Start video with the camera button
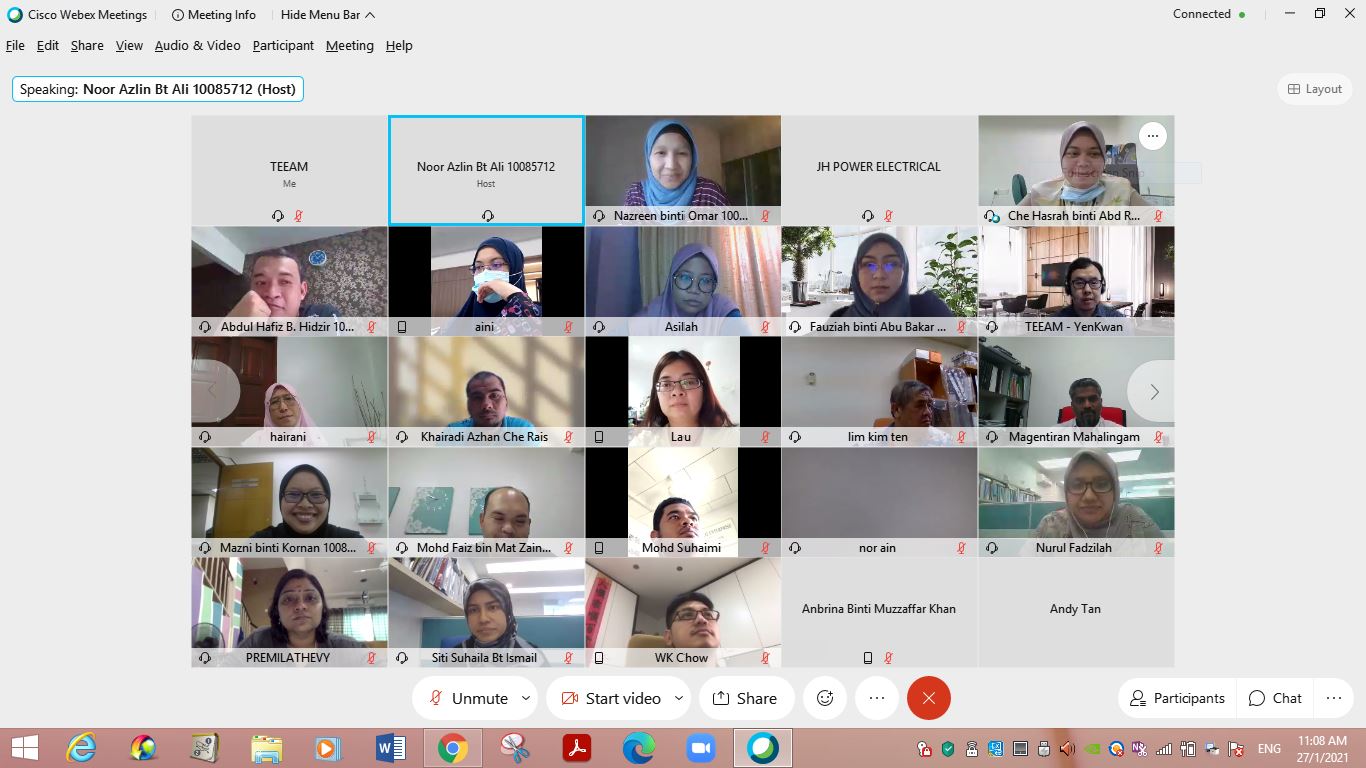The height and width of the screenshot is (768, 1366). [610, 698]
